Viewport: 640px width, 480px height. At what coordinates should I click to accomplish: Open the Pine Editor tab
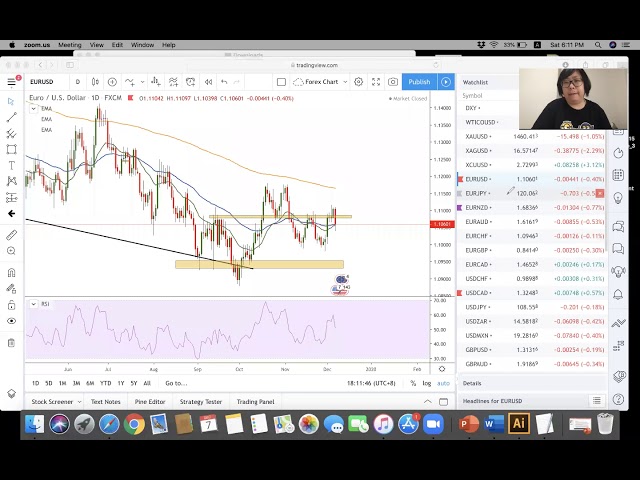(x=149, y=402)
